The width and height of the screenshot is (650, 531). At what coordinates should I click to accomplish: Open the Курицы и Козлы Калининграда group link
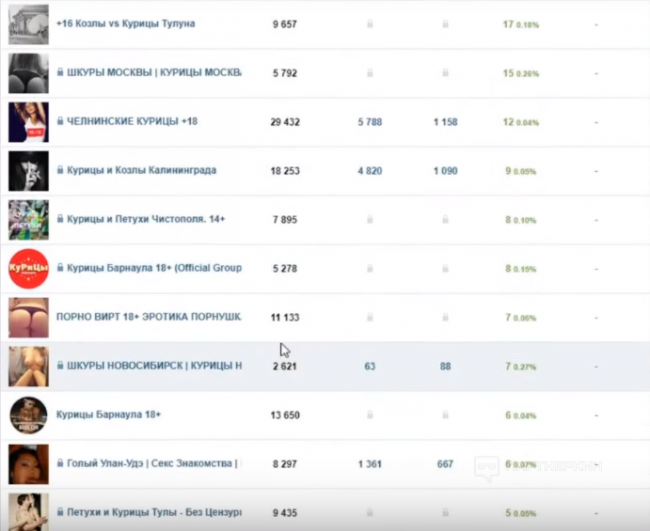140,170
